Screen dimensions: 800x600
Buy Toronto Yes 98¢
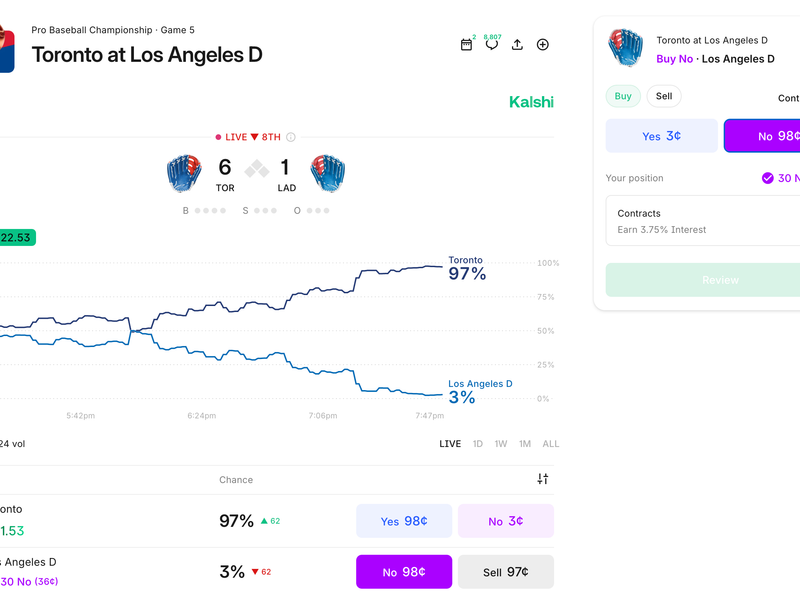404,521
